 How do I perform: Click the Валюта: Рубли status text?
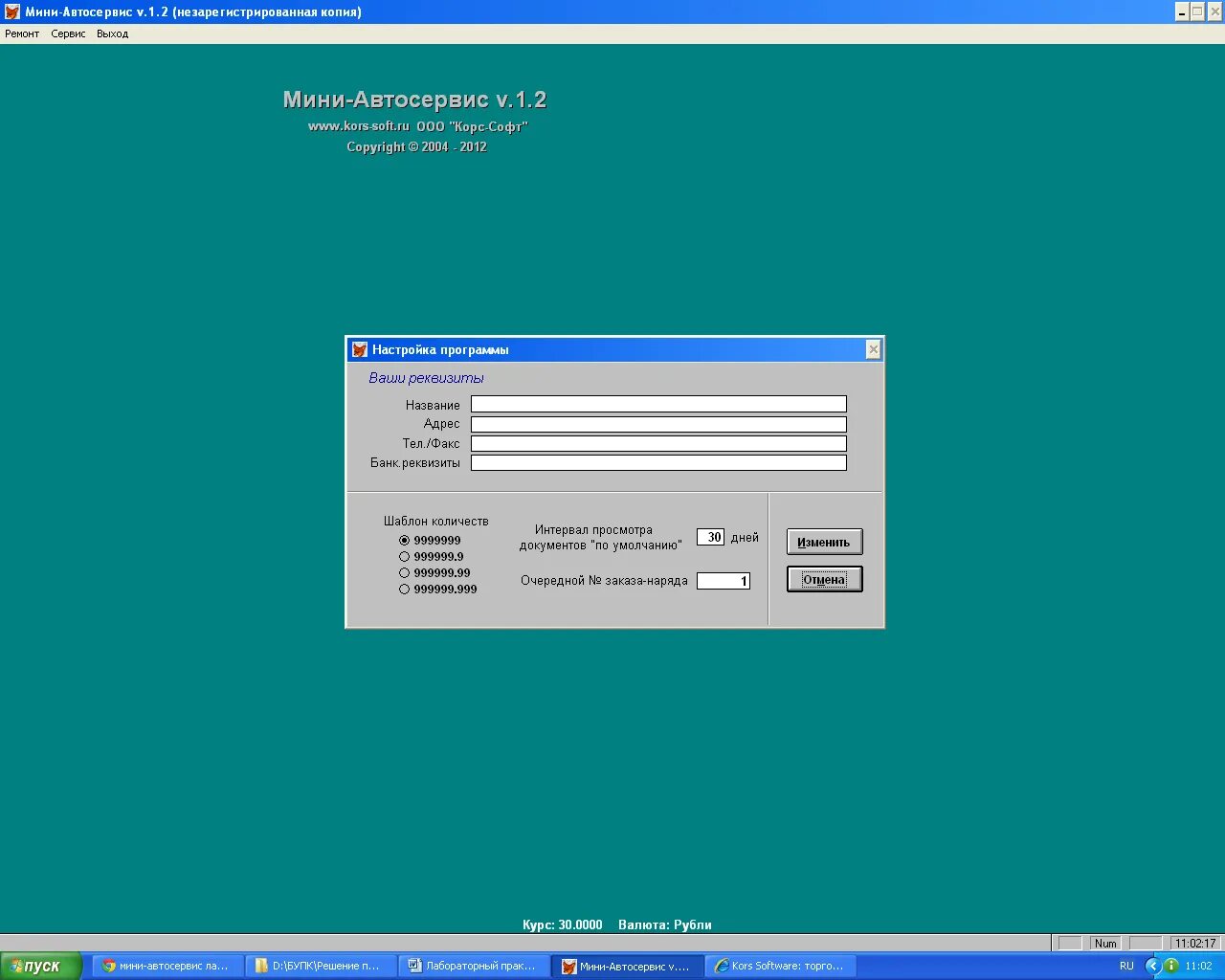(665, 924)
